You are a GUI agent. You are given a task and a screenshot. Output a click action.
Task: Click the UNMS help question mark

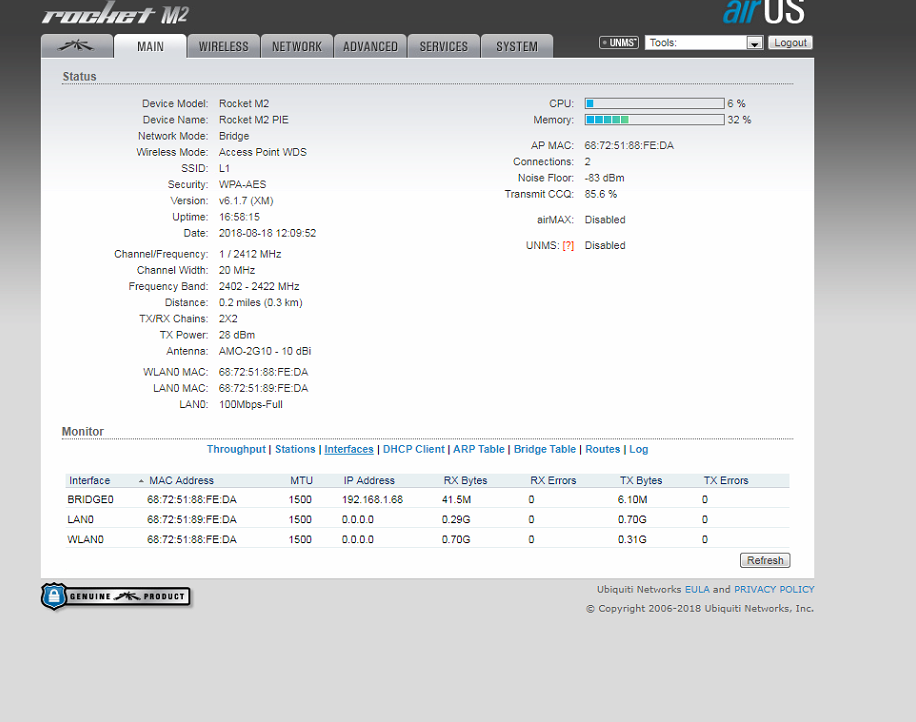click(568, 246)
